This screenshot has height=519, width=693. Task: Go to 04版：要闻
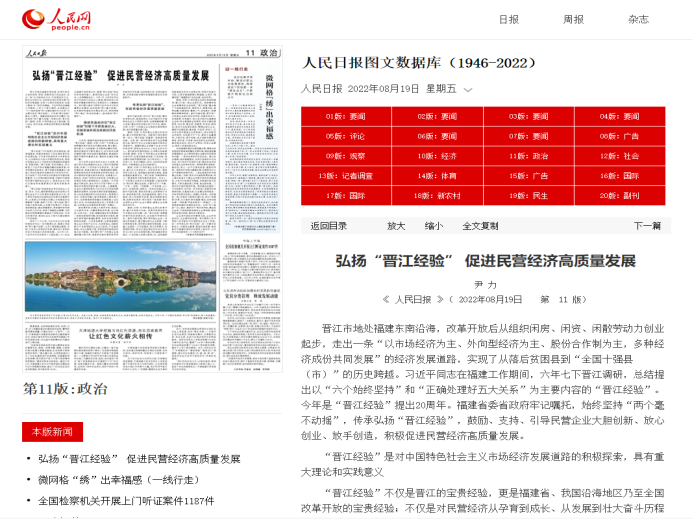620,117
